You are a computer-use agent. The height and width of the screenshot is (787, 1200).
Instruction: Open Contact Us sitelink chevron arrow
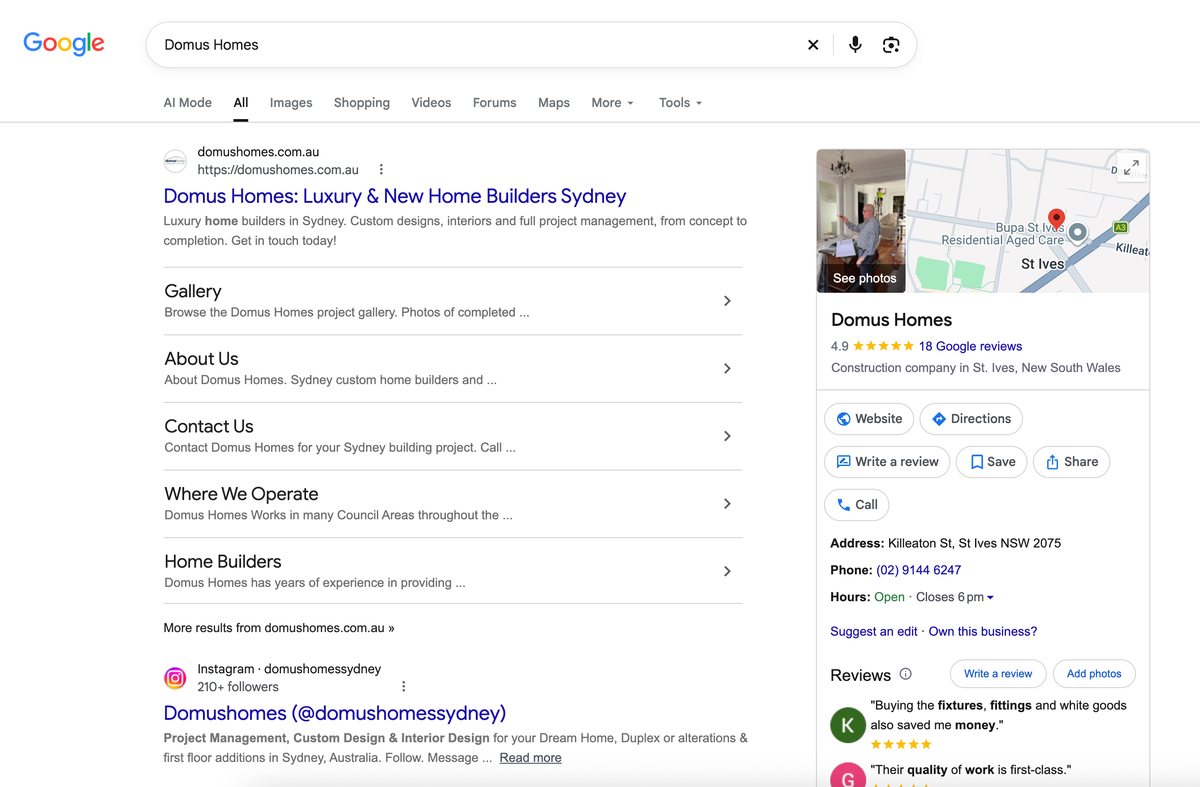pyautogui.click(x=727, y=436)
